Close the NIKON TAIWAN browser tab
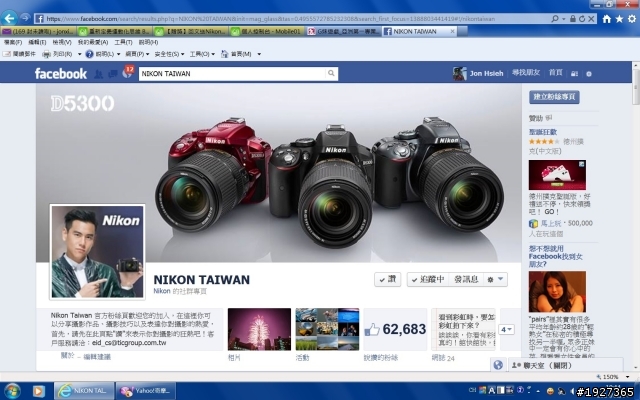Screen dimensions: 640x400 (x=452, y=31)
